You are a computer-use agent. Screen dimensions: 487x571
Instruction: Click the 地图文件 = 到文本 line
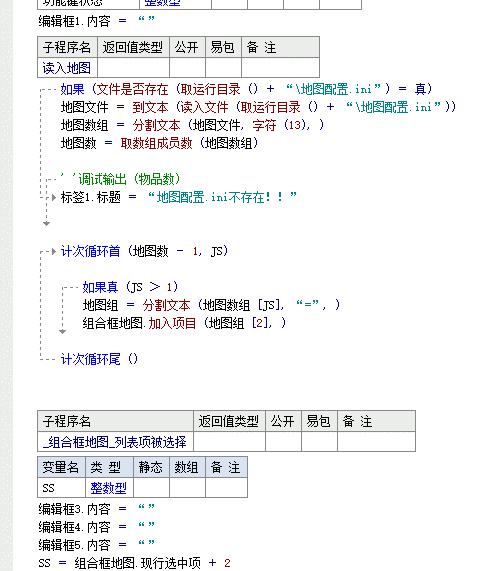tap(258, 107)
